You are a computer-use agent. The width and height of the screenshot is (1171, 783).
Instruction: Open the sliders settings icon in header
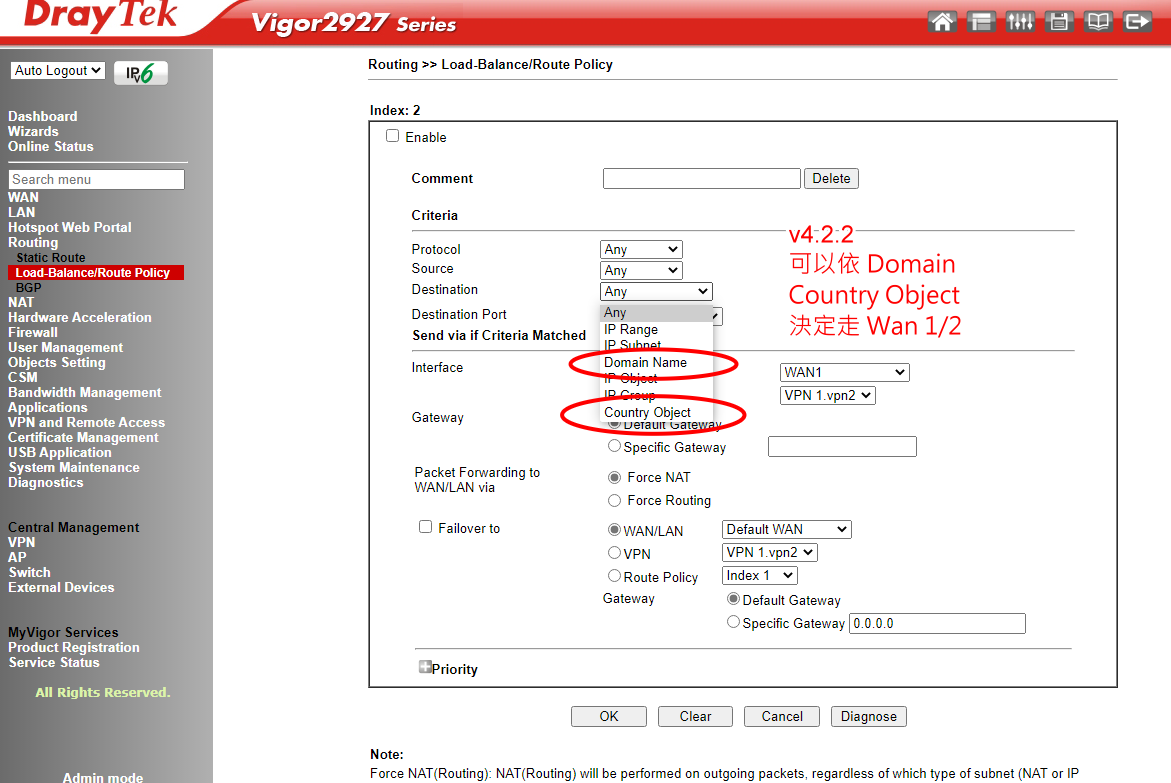point(1020,21)
